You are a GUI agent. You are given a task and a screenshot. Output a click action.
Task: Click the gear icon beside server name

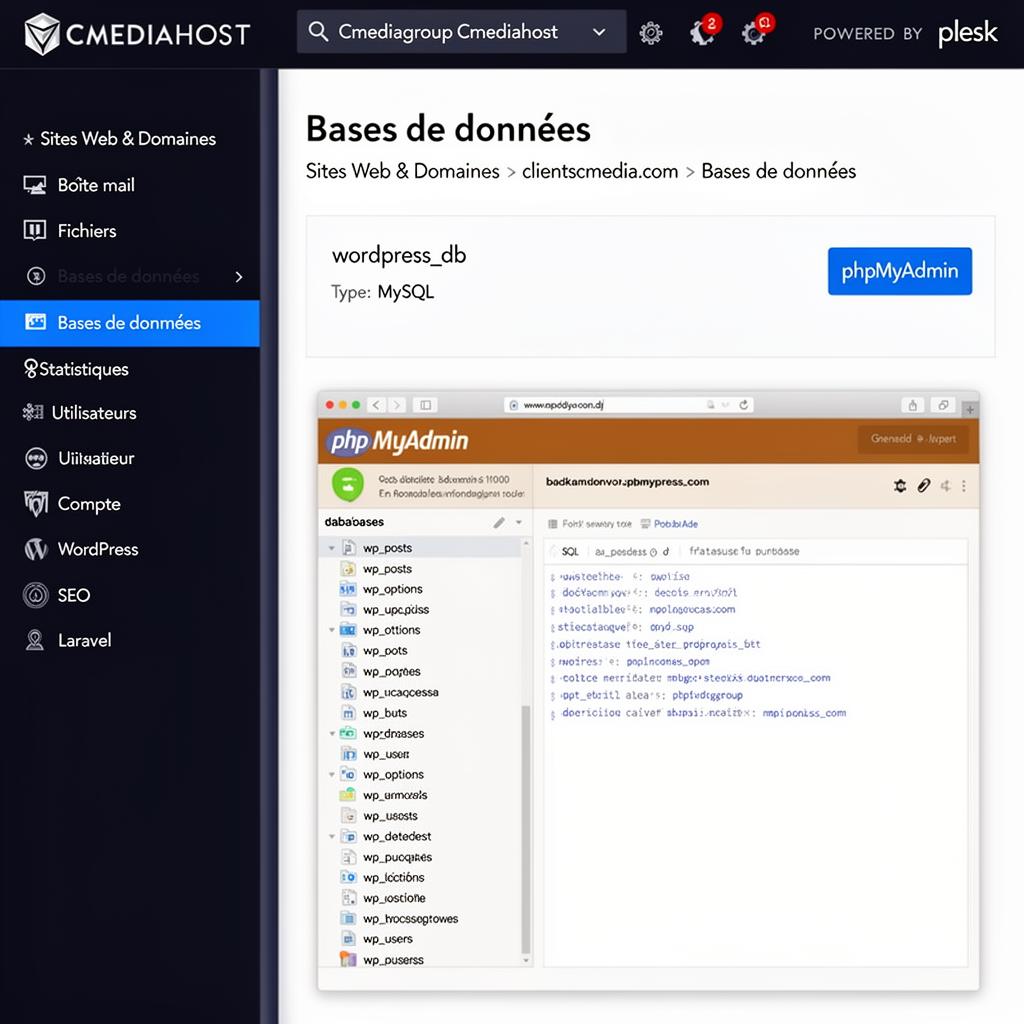tap(900, 485)
